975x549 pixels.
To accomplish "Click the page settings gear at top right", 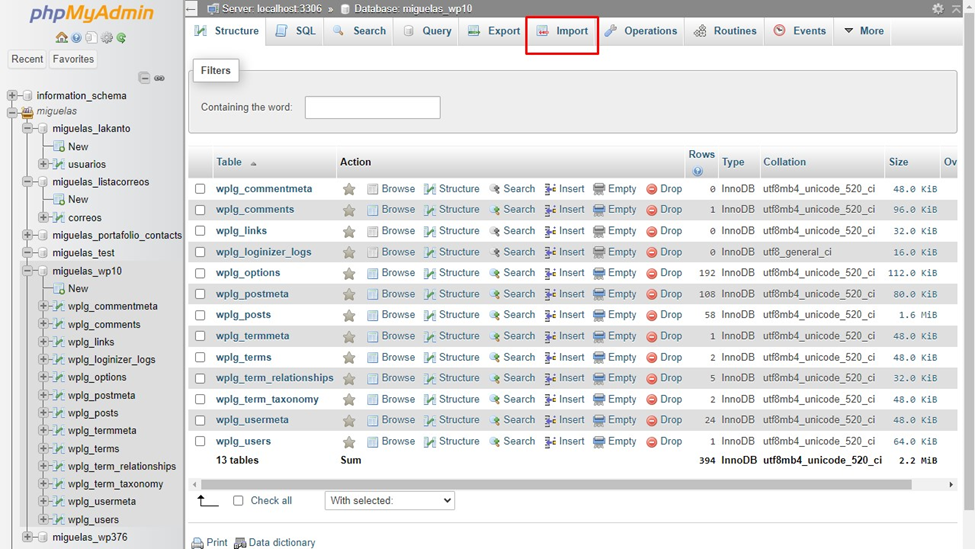I will 938,9.
